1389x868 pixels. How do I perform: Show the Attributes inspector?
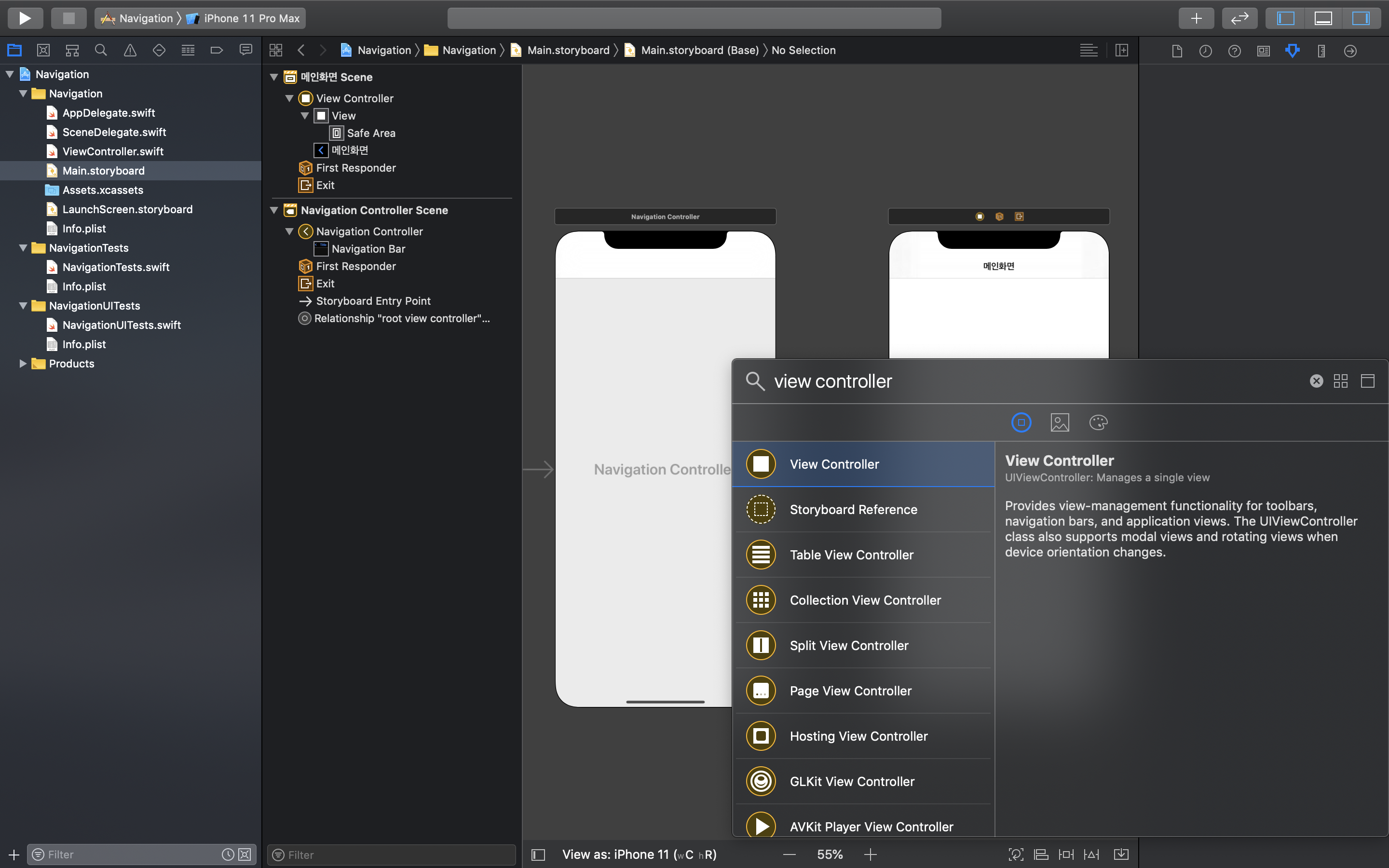pos(1292,51)
